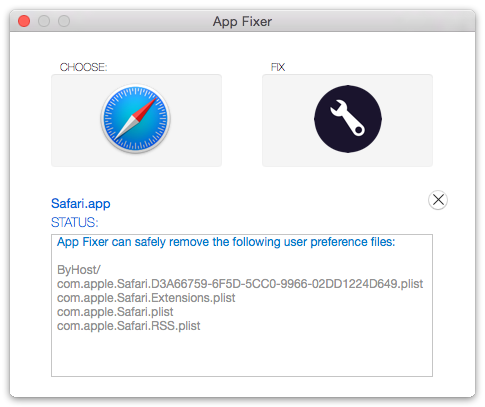This screenshot has height=407, width=485.
Task: Click the empty area of the status text box
Action: pyautogui.click(x=242, y=355)
